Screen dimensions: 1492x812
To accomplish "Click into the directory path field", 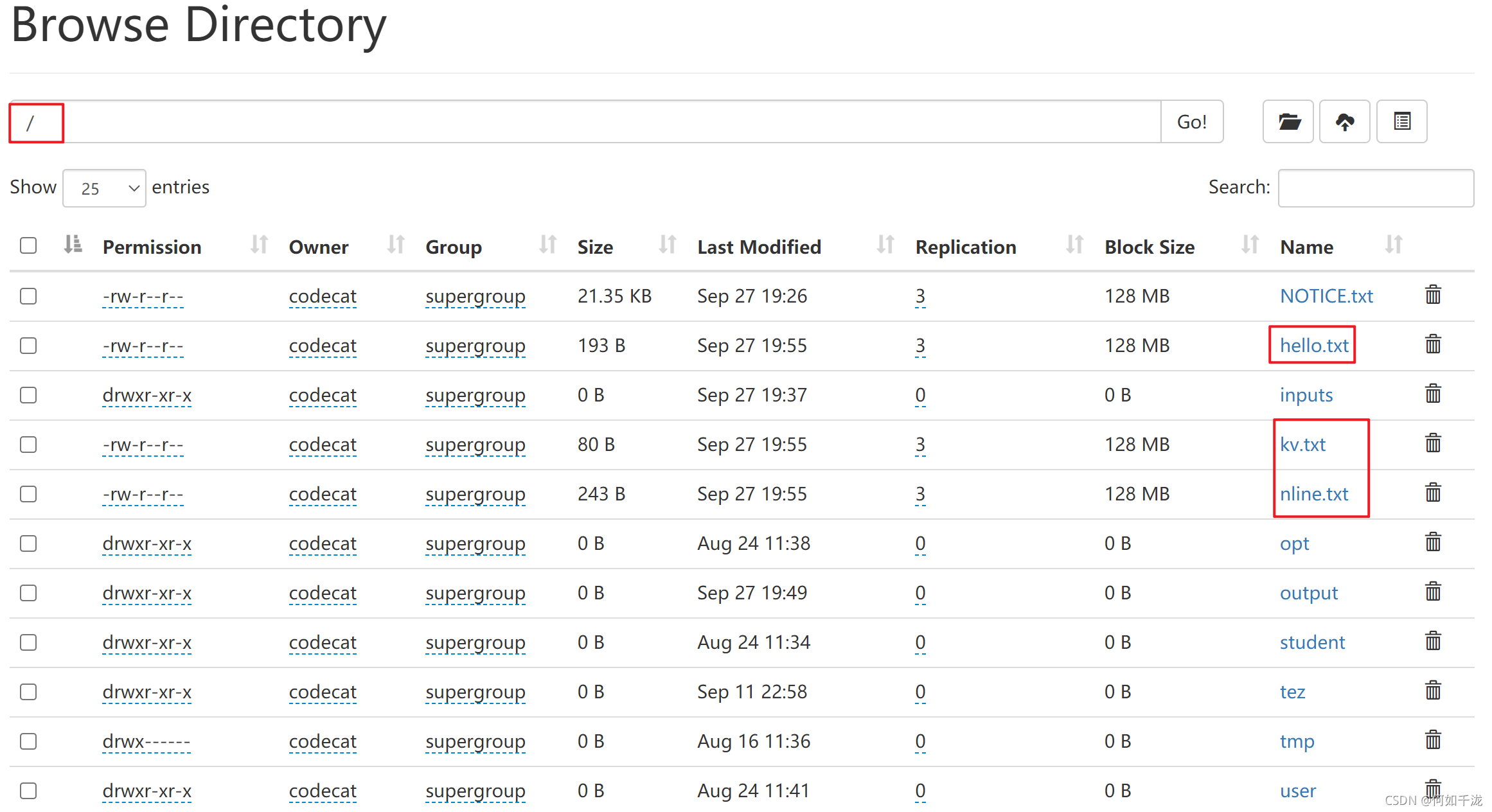I will (585, 121).
